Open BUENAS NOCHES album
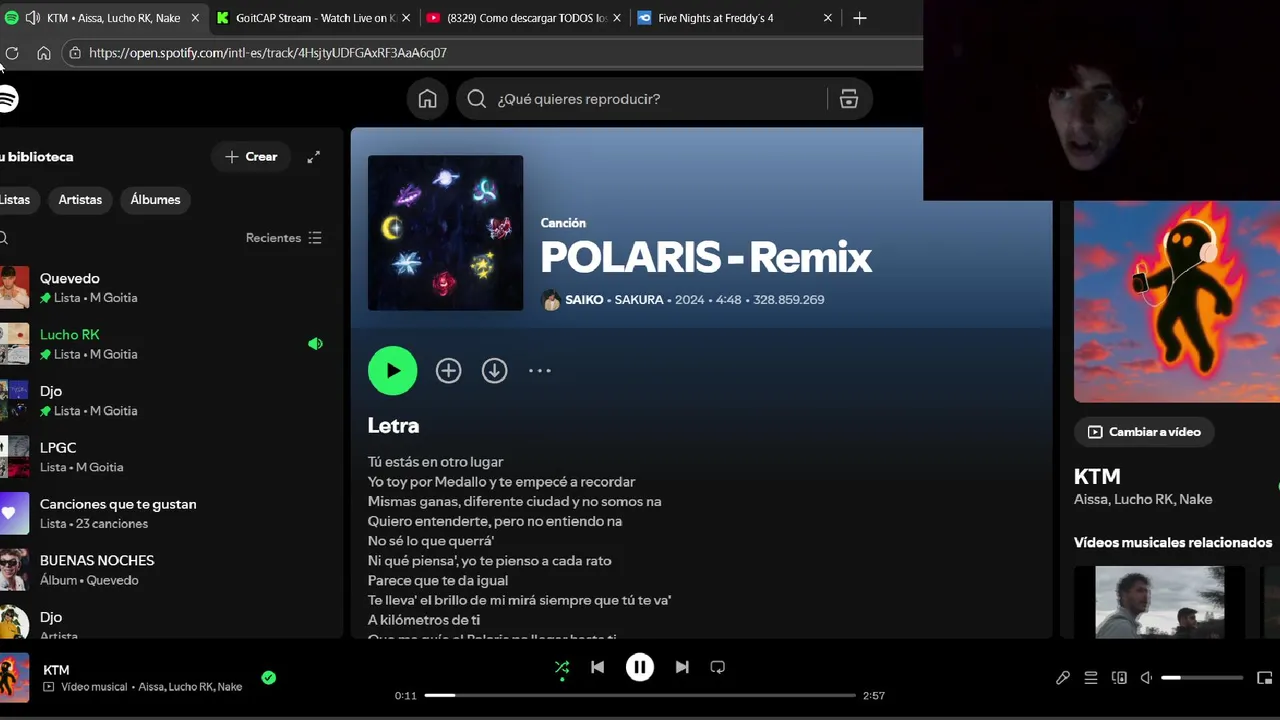 tap(168, 570)
